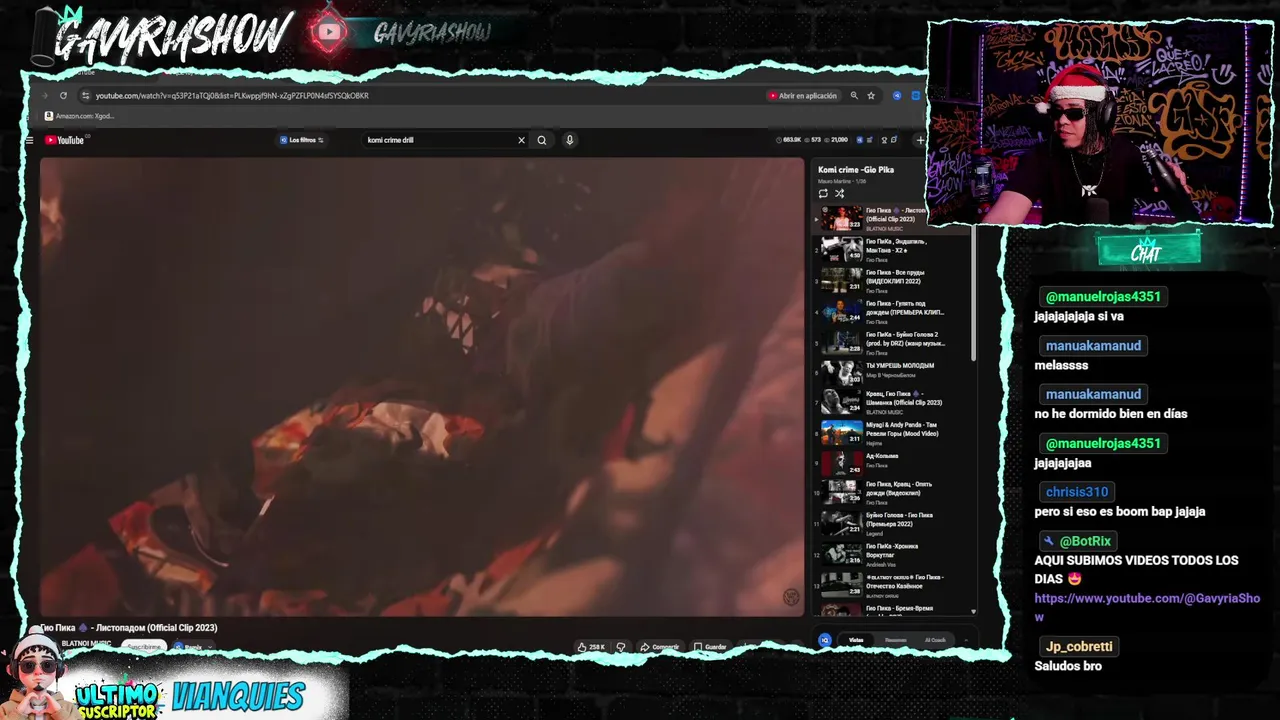
Task: Play 'Листопадом (Official Clip 2023)' in the playlist
Action: coord(892,218)
